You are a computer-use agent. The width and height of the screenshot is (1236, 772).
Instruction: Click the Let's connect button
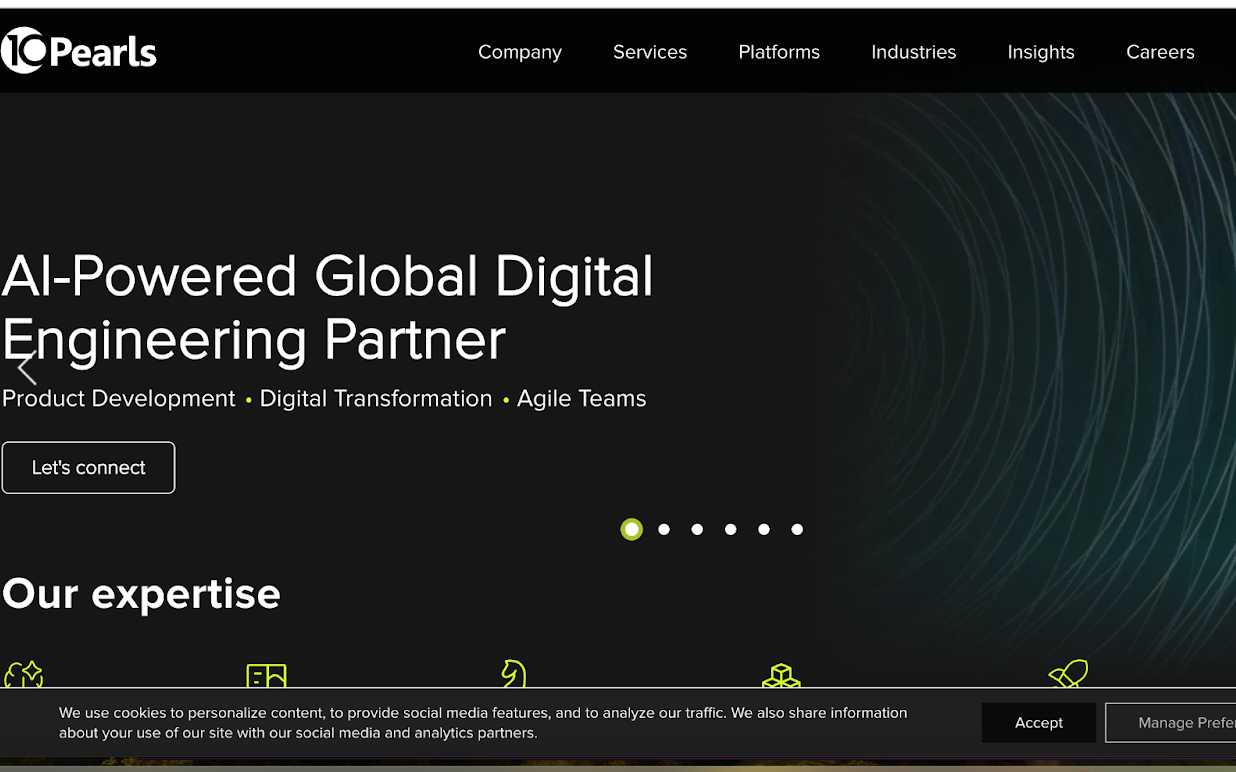[88, 467]
